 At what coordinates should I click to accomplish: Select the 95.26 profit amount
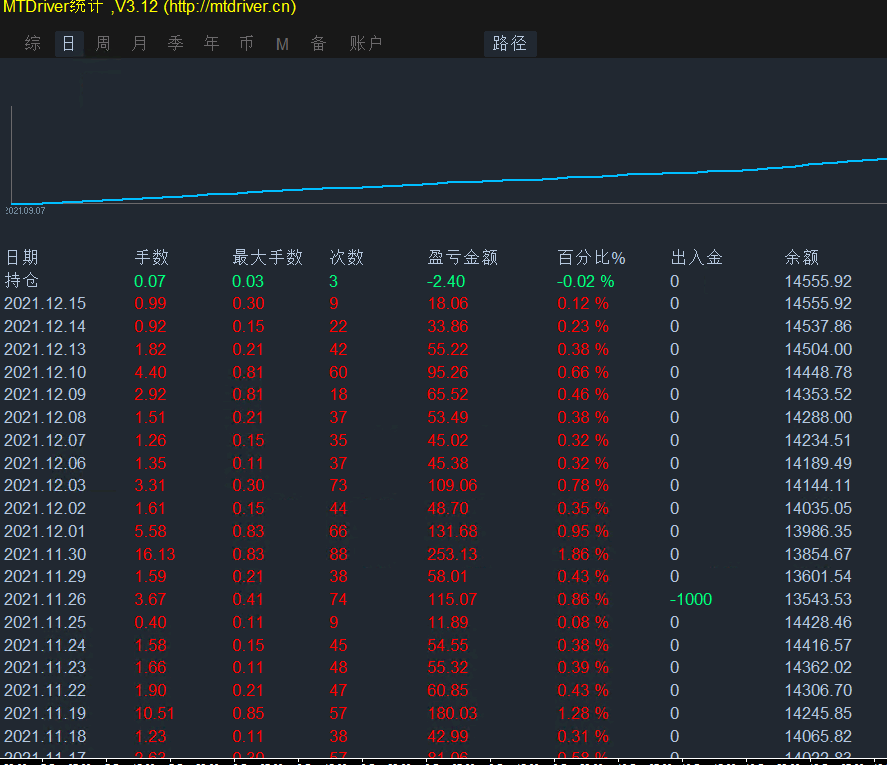click(448, 372)
